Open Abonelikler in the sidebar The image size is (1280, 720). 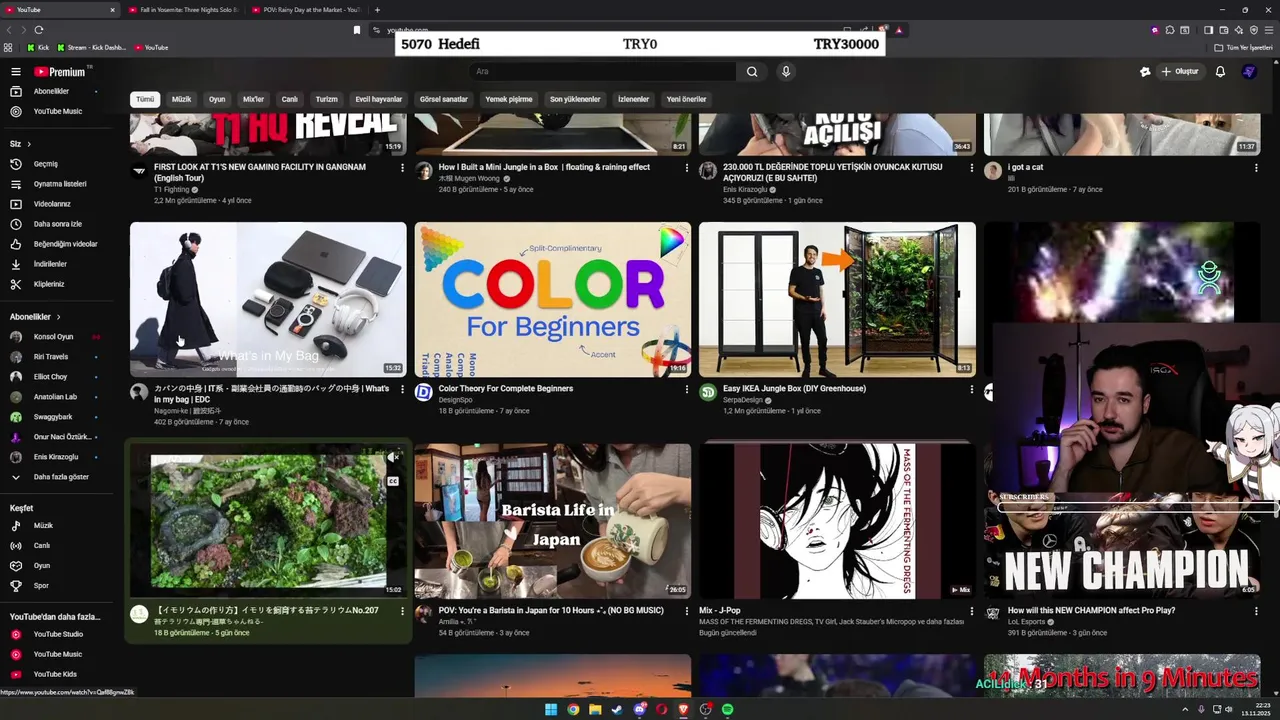55,91
